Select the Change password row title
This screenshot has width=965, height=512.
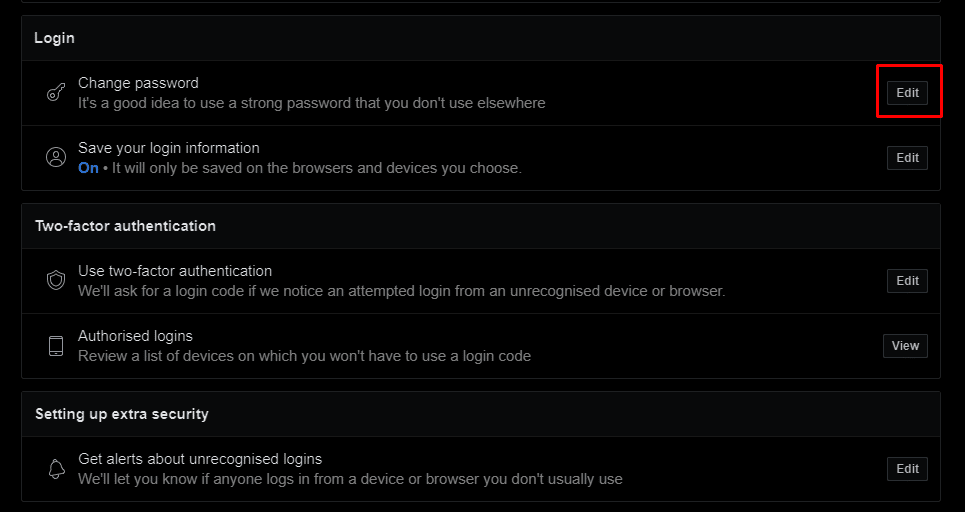(138, 83)
